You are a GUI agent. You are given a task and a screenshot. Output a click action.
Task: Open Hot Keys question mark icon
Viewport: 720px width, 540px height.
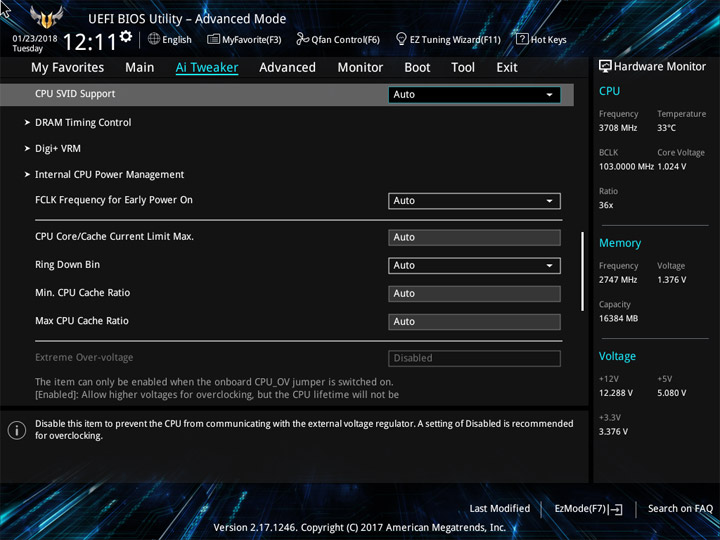click(522, 39)
